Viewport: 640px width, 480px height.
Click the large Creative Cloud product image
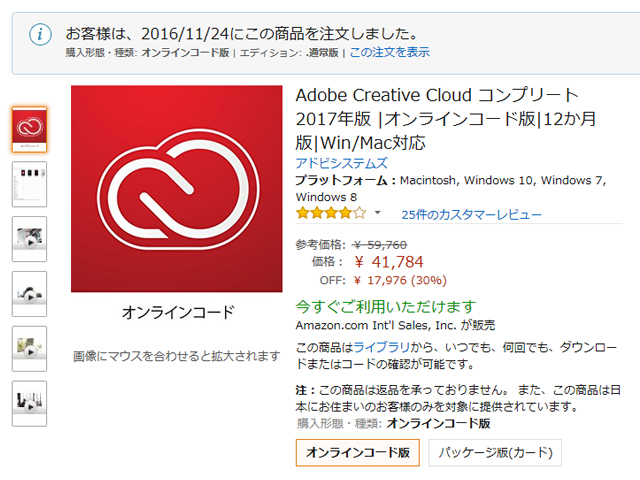177,189
